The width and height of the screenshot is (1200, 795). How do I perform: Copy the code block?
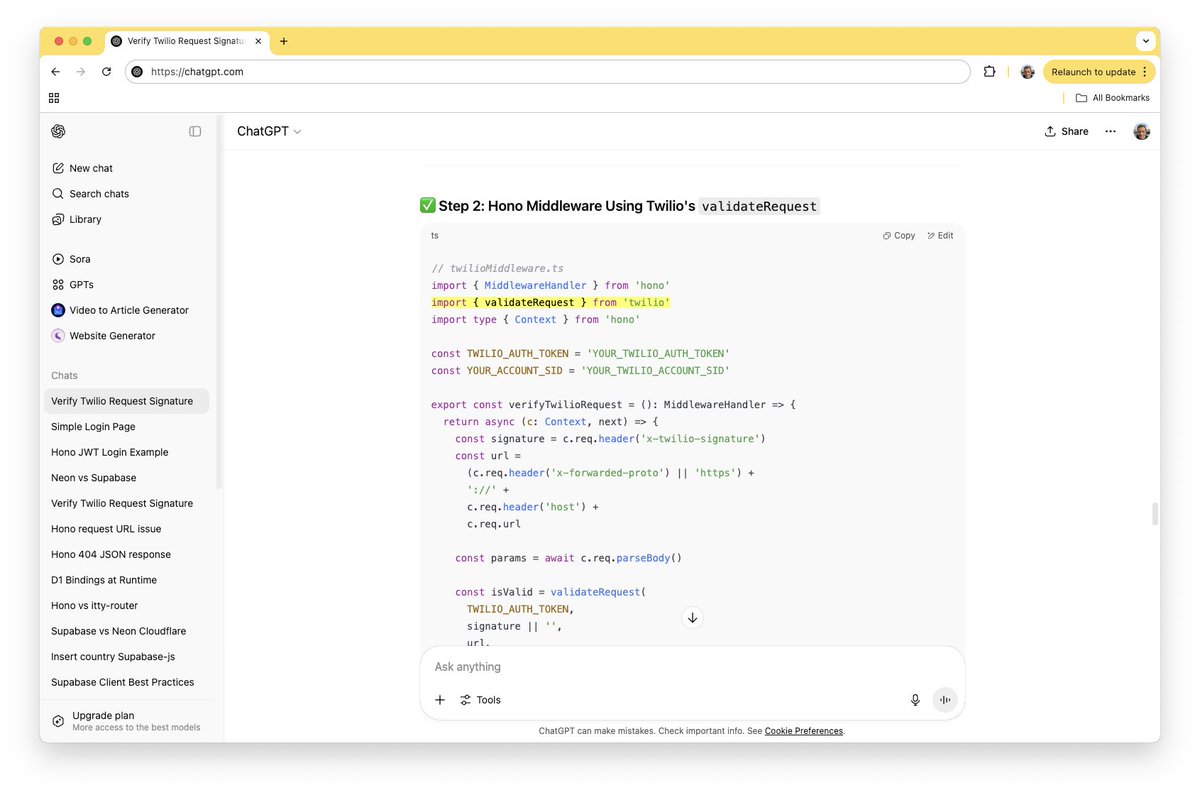[x=899, y=236]
